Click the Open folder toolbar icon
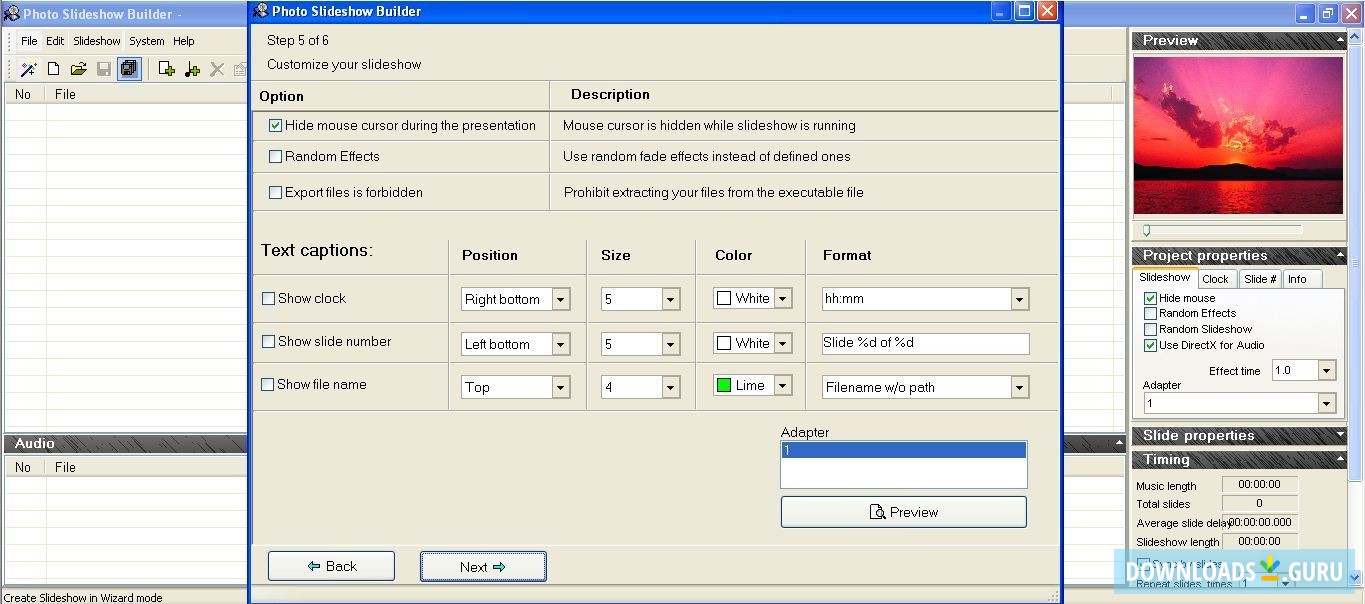Image resolution: width=1365 pixels, height=604 pixels. [x=78, y=69]
